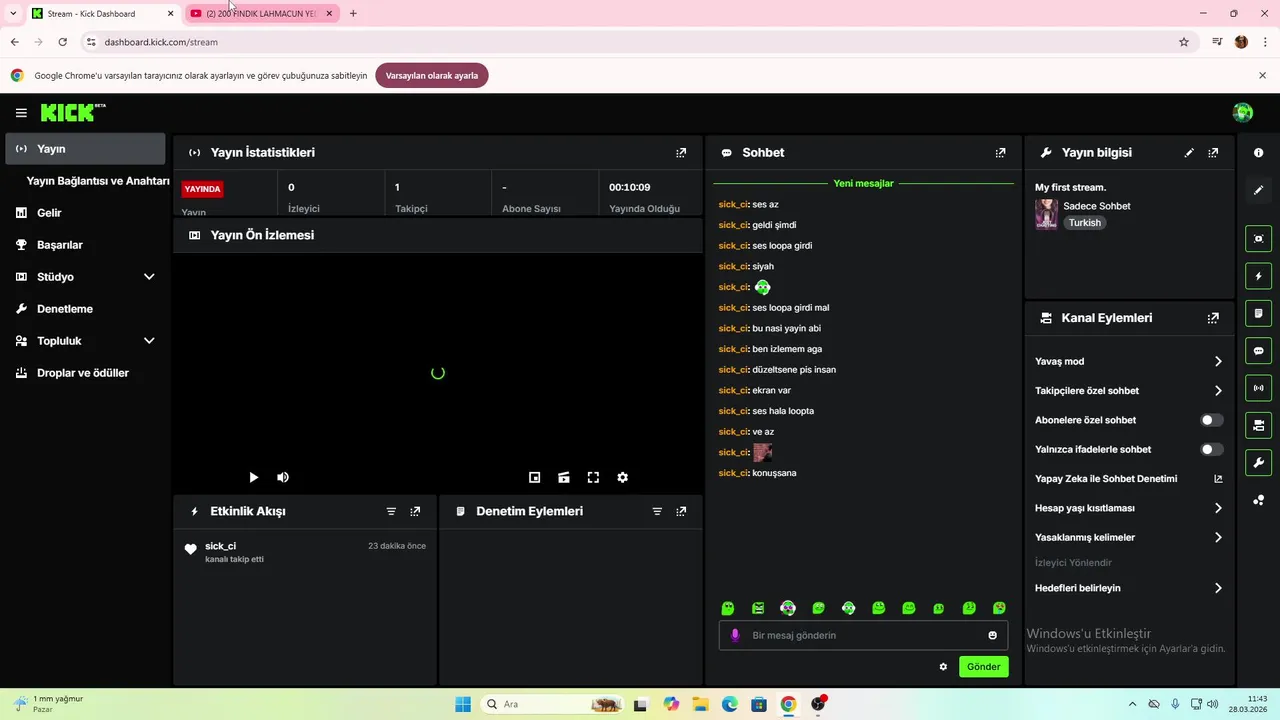Pop out the Yayın İstatistikleri panel
The width and height of the screenshot is (1280, 720).
681,153
